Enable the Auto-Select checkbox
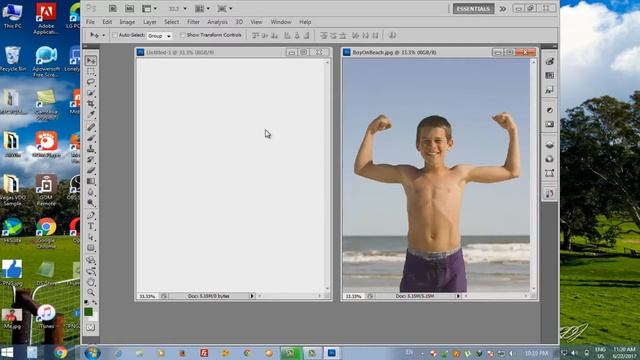The image size is (640, 360). 115,35
